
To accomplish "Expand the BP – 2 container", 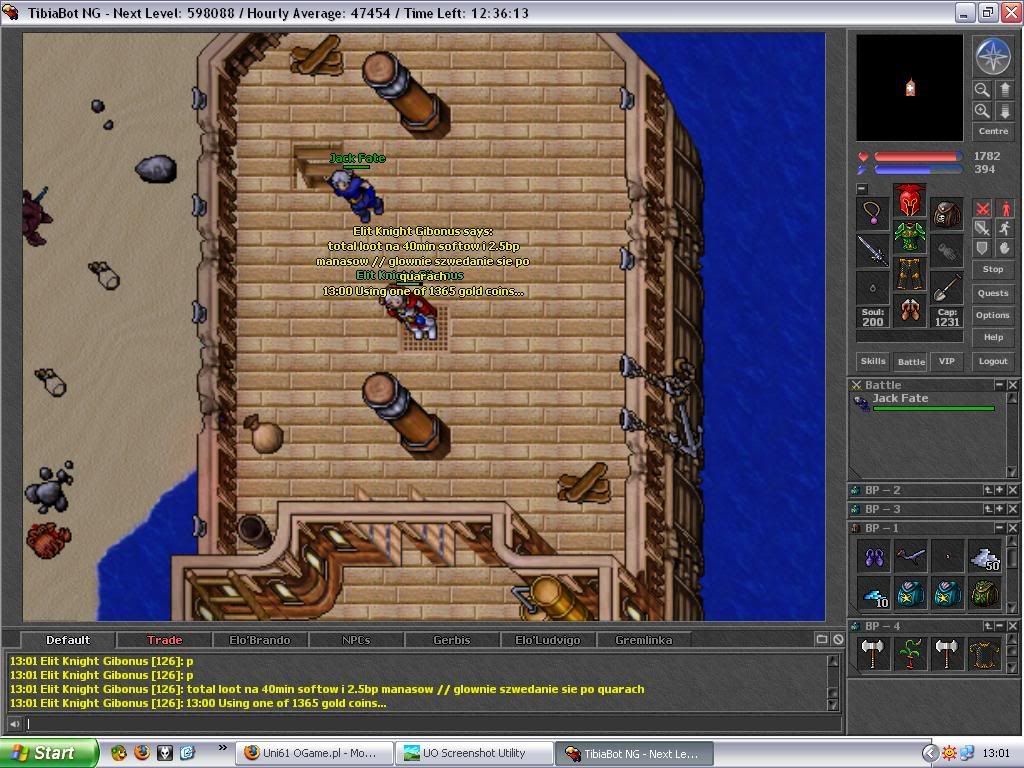I will (999, 490).
